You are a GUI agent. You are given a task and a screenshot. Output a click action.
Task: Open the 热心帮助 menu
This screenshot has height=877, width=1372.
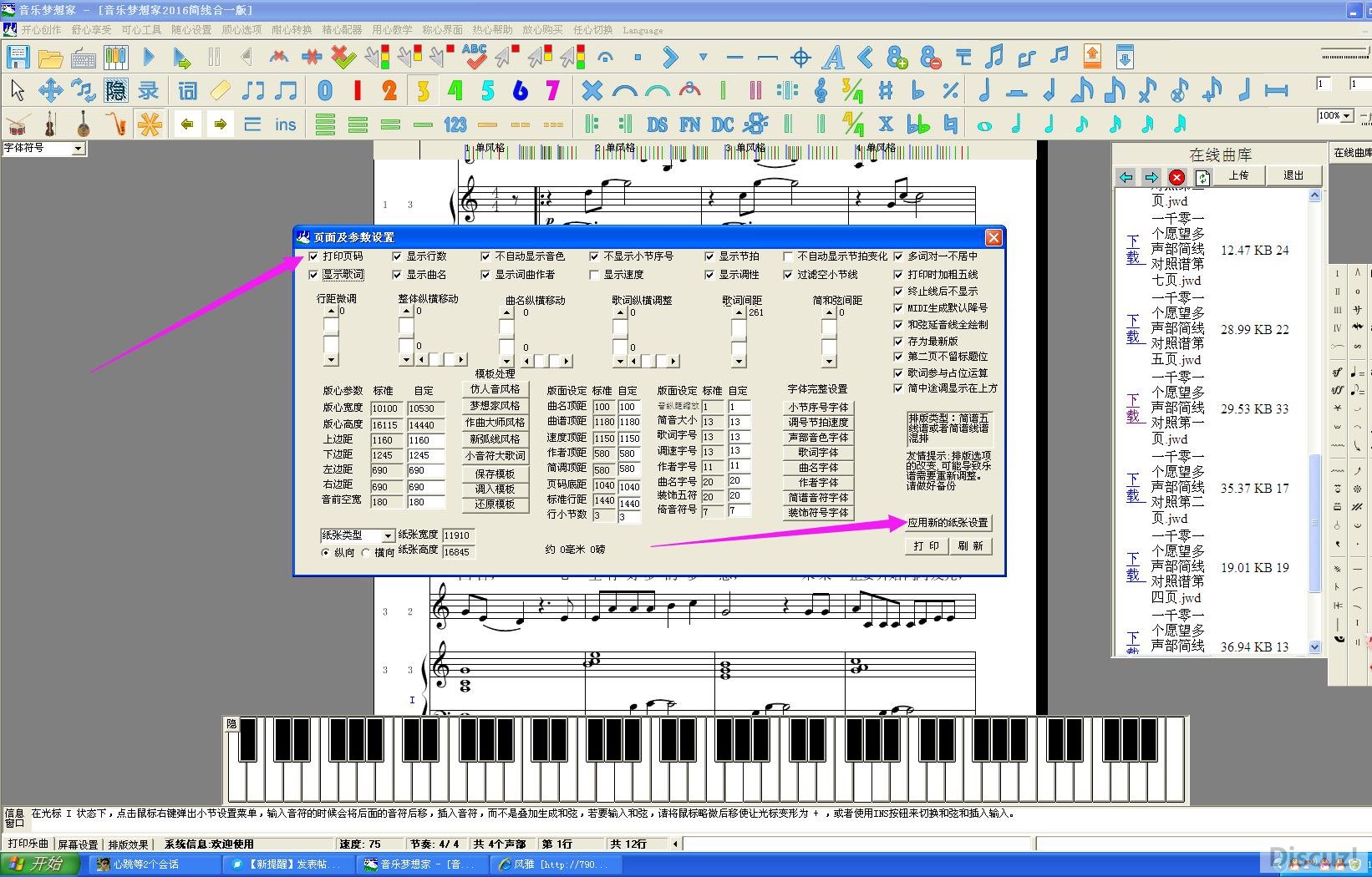[x=492, y=30]
